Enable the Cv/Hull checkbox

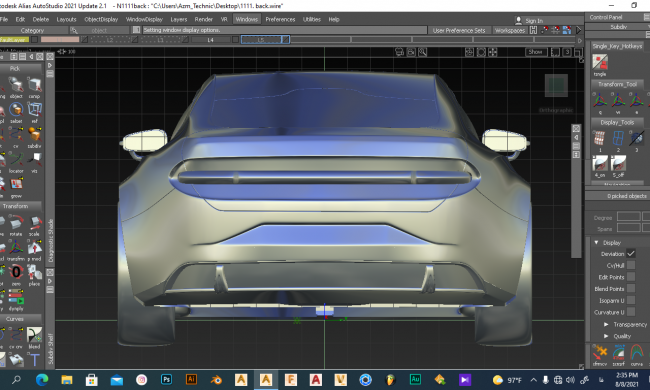631,265
